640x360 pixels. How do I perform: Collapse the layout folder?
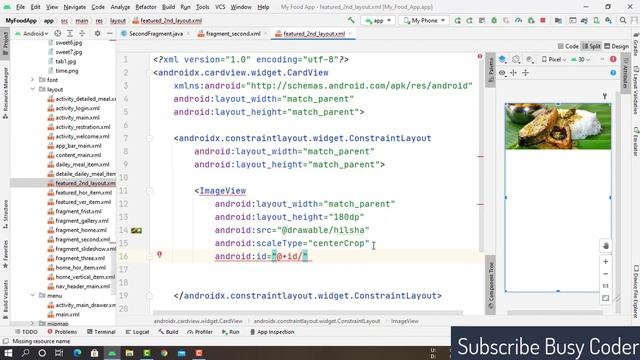coord(32,89)
